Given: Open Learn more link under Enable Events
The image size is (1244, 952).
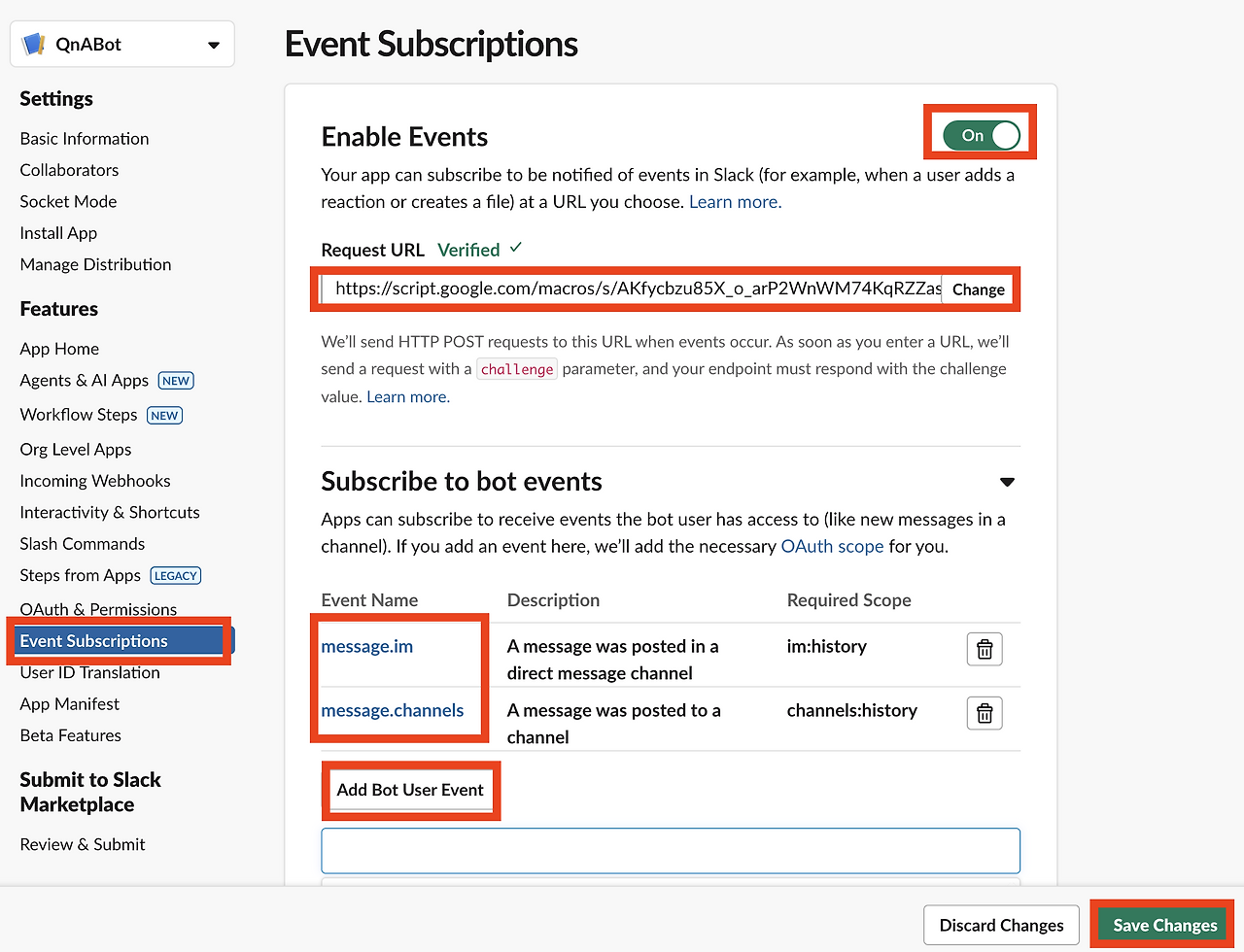Looking at the screenshot, I should (x=735, y=202).
